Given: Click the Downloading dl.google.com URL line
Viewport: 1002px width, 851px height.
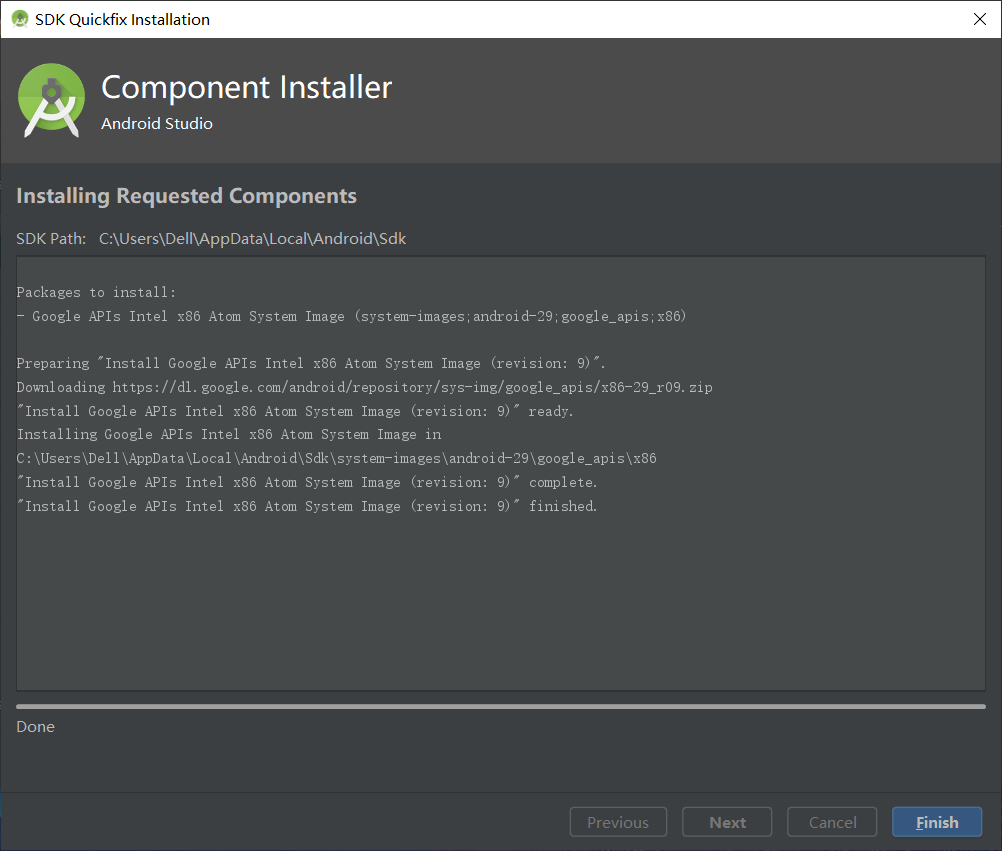Looking at the screenshot, I should [364, 387].
